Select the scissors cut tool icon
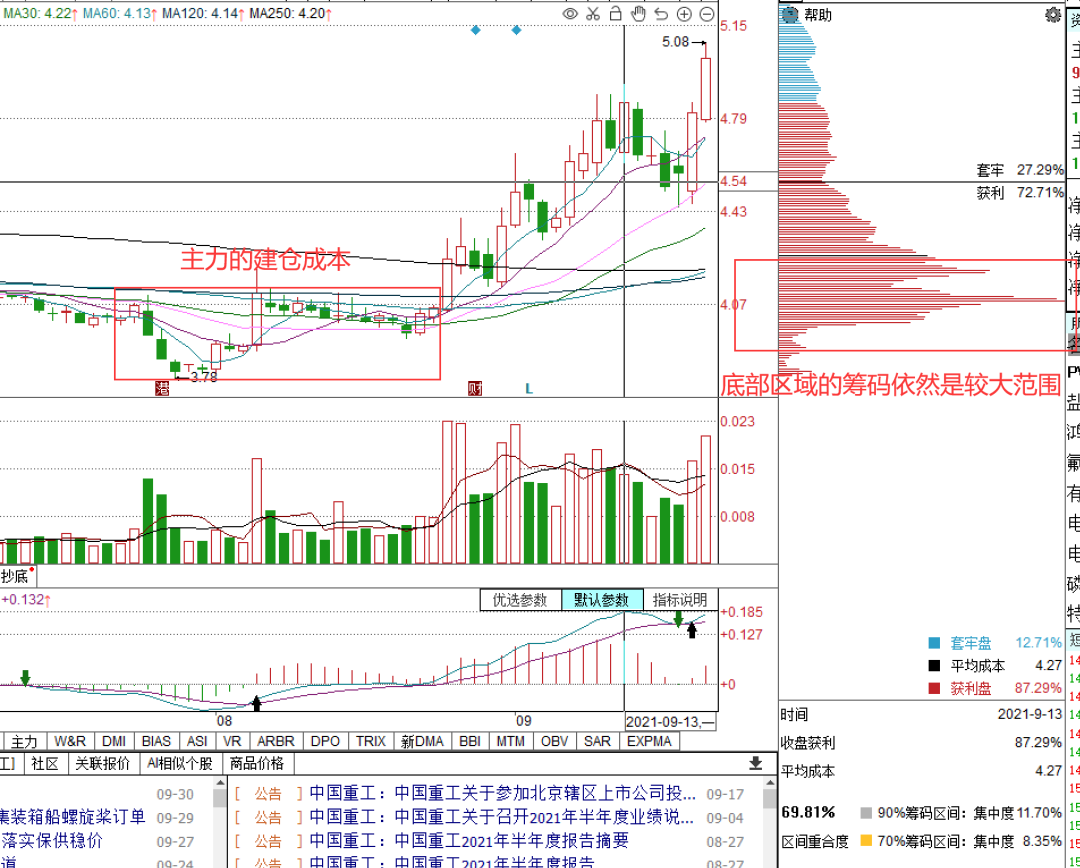This screenshot has height=868, width=1080. click(x=593, y=14)
